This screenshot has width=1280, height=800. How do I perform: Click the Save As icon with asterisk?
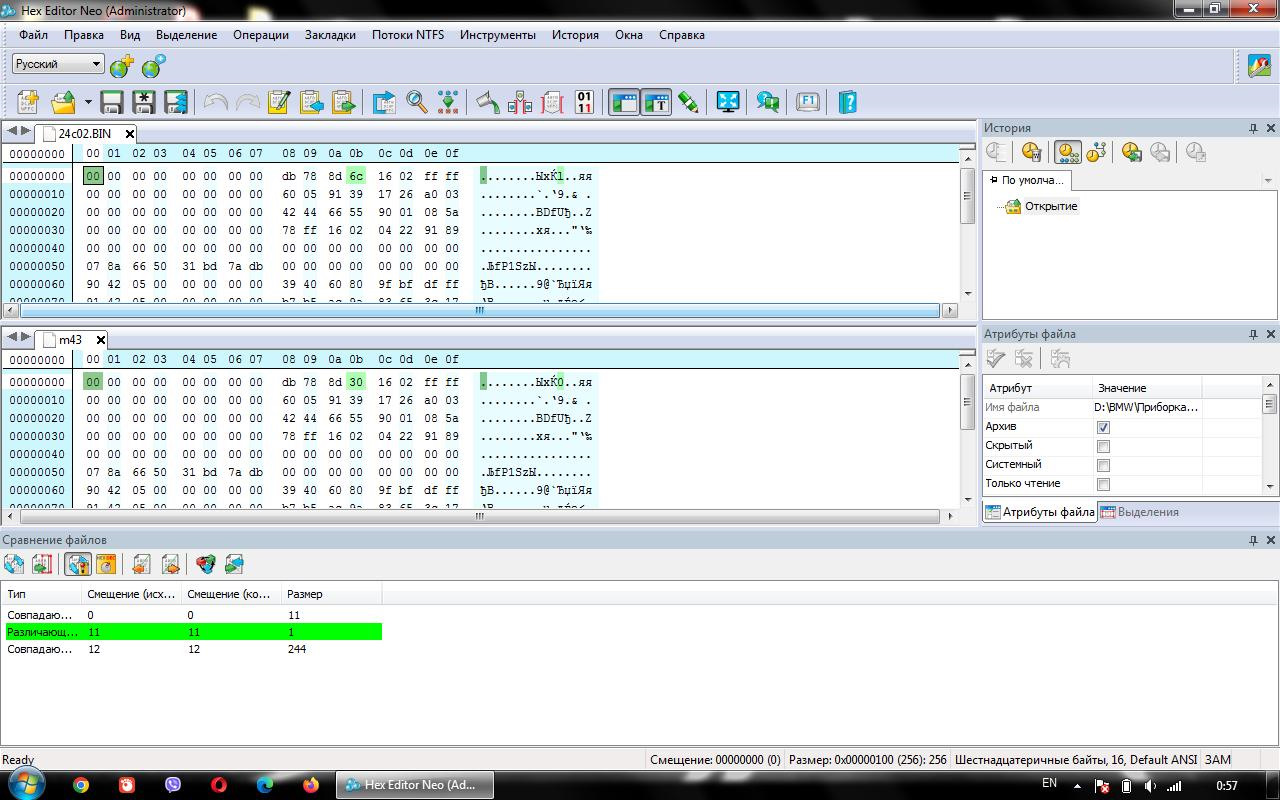tap(144, 102)
